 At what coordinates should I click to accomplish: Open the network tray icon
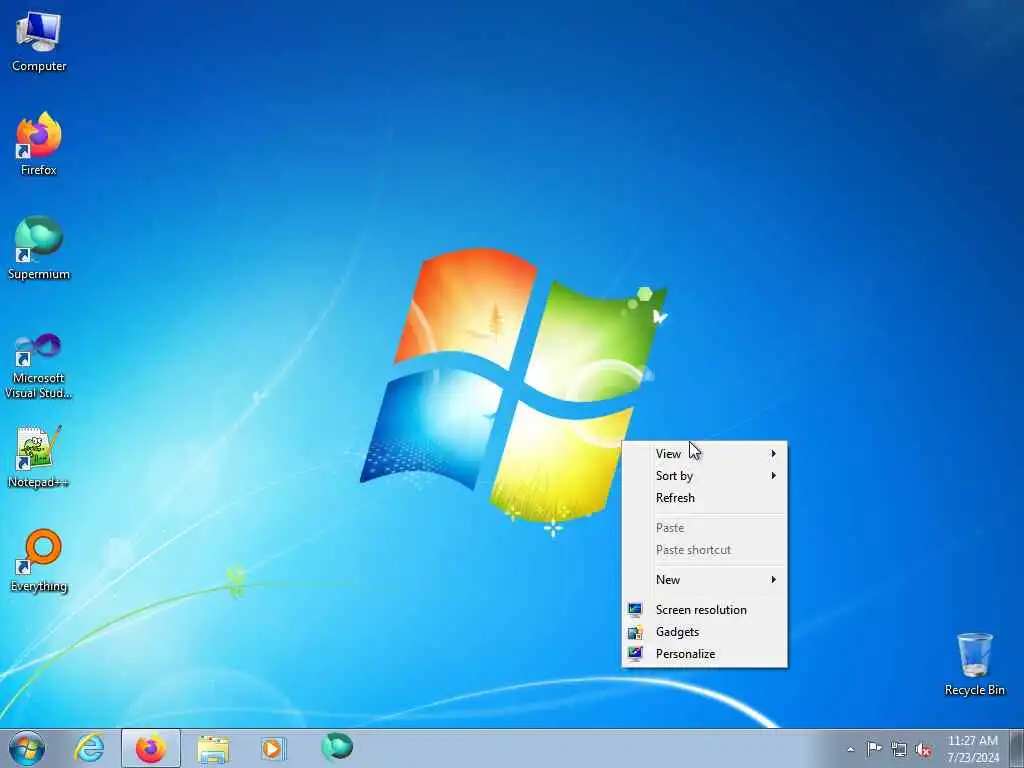899,750
